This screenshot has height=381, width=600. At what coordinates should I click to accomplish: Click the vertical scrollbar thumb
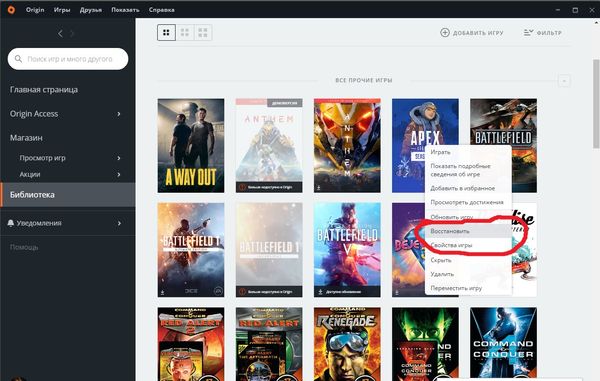(x=596, y=103)
